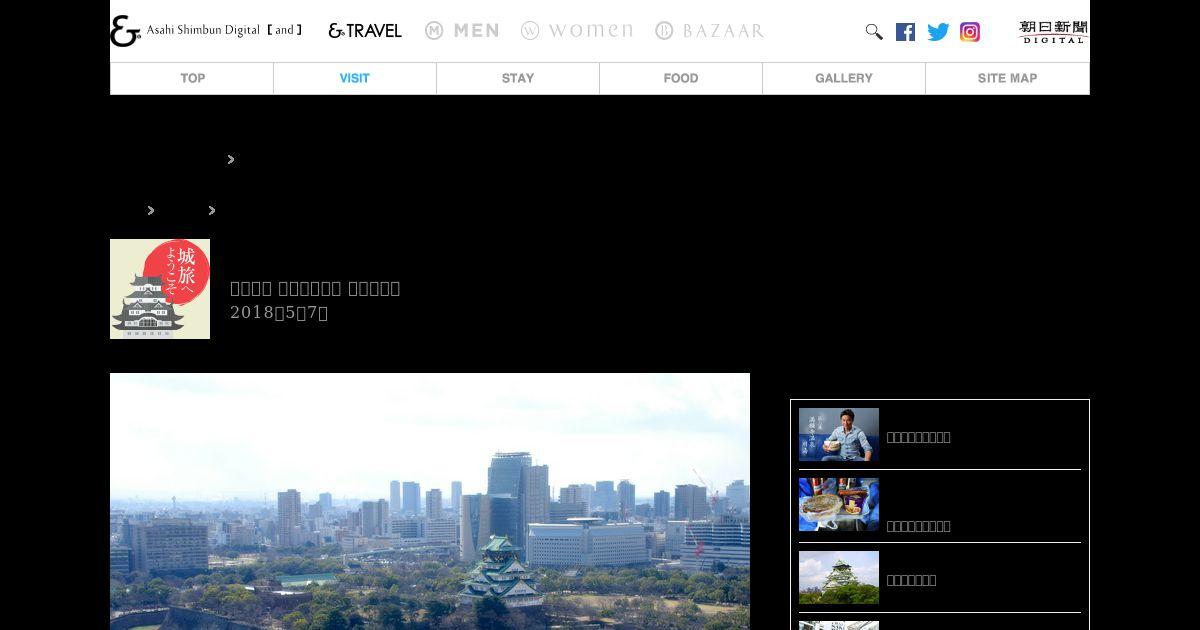Open the GALLERY tab
Screen dimensions: 1200x630
tap(844, 78)
